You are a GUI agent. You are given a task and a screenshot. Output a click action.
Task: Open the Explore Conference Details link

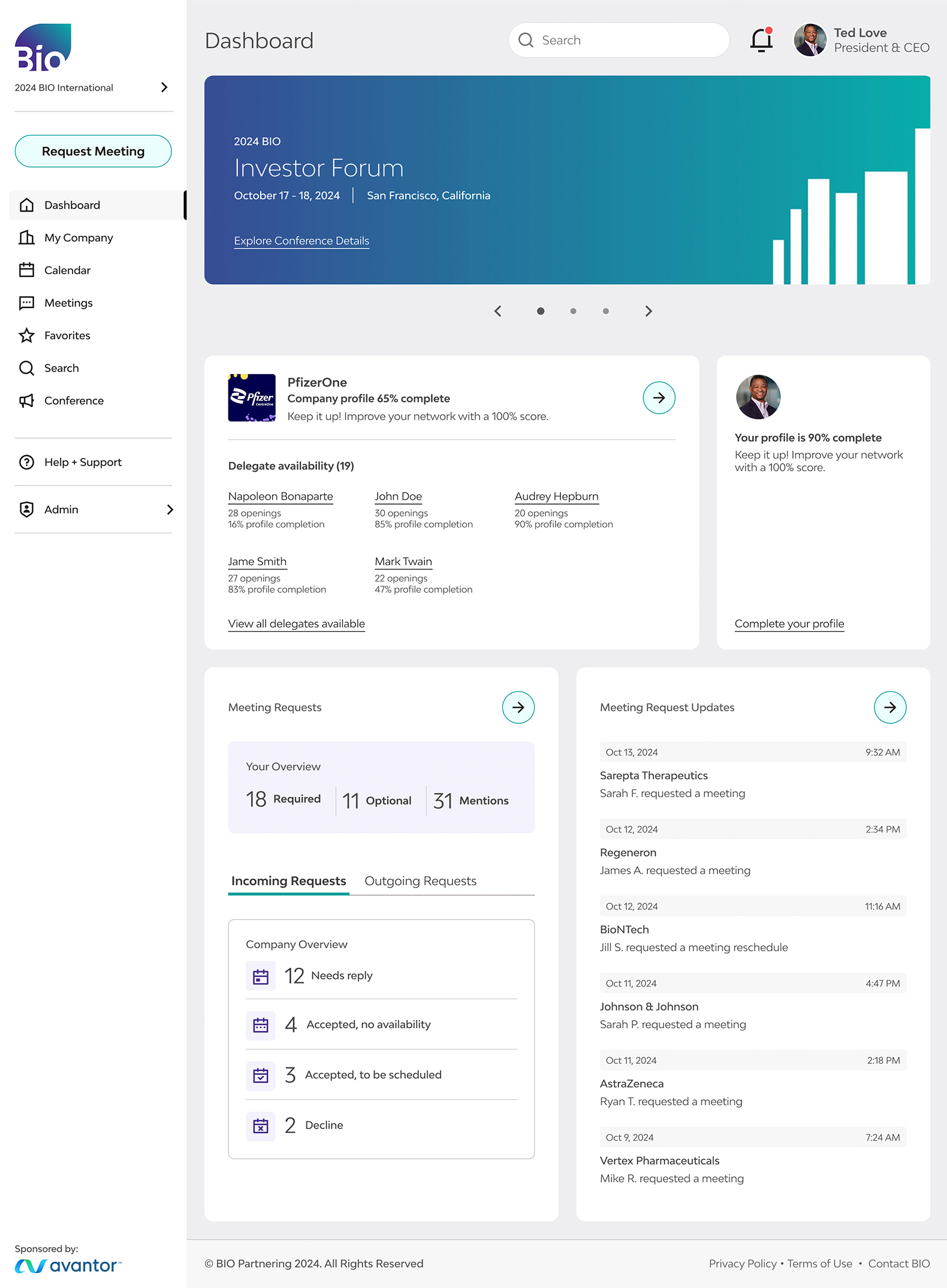(x=301, y=241)
